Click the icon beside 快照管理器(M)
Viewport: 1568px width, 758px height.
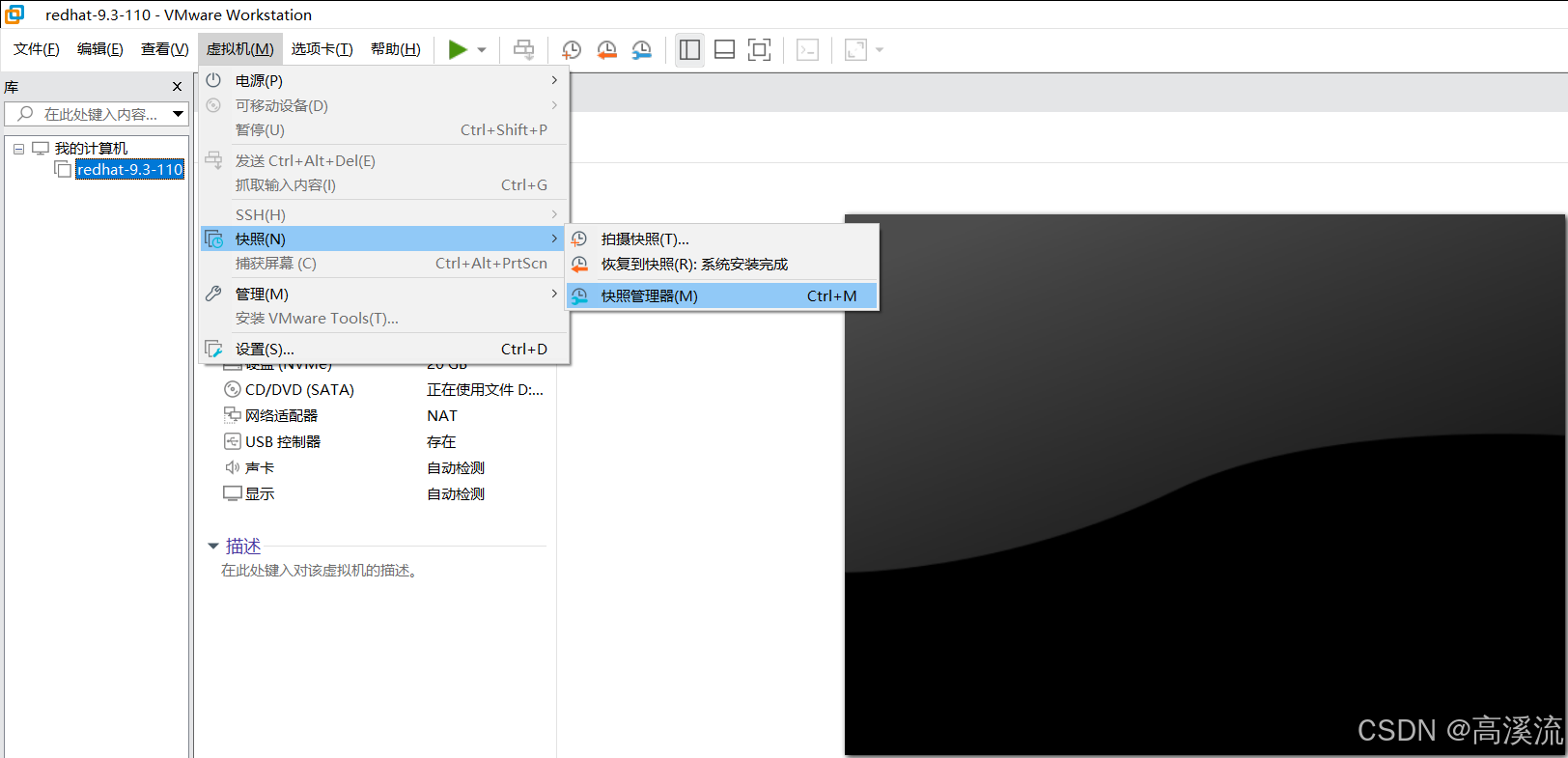coord(579,295)
